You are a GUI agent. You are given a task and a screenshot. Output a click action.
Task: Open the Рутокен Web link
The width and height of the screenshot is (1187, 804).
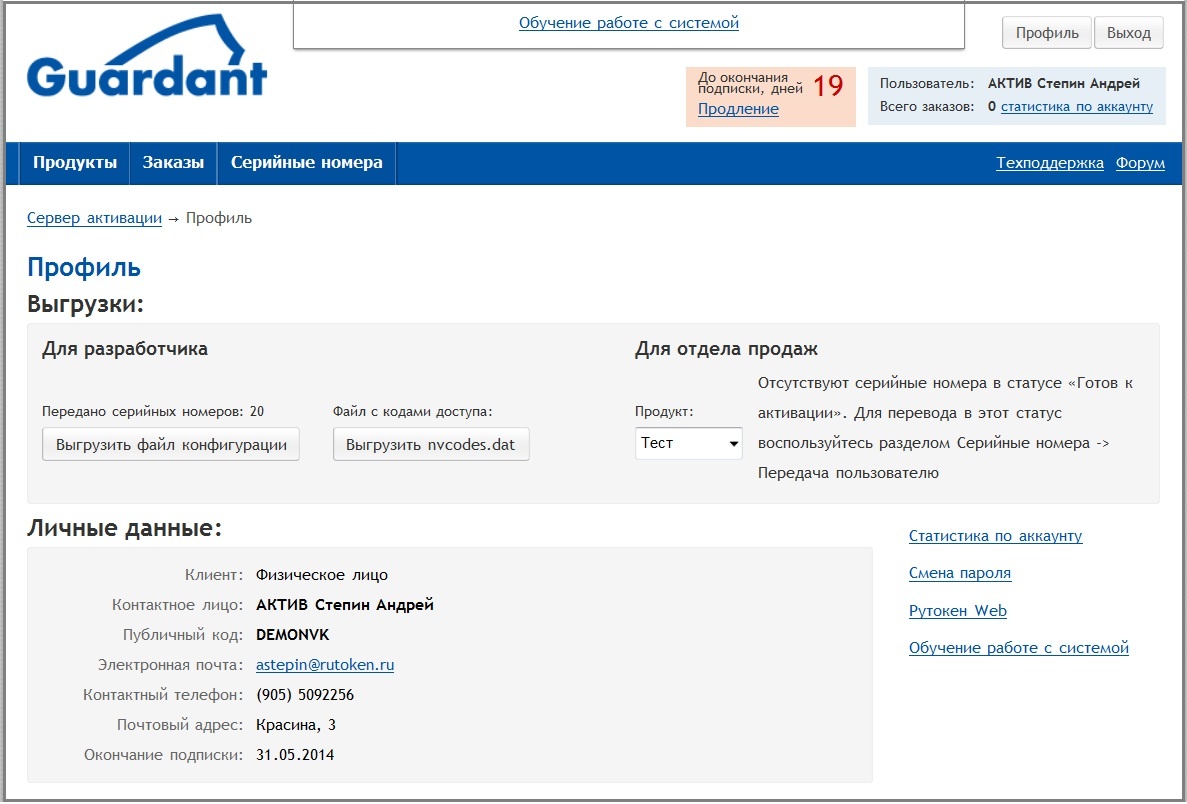click(957, 611)
